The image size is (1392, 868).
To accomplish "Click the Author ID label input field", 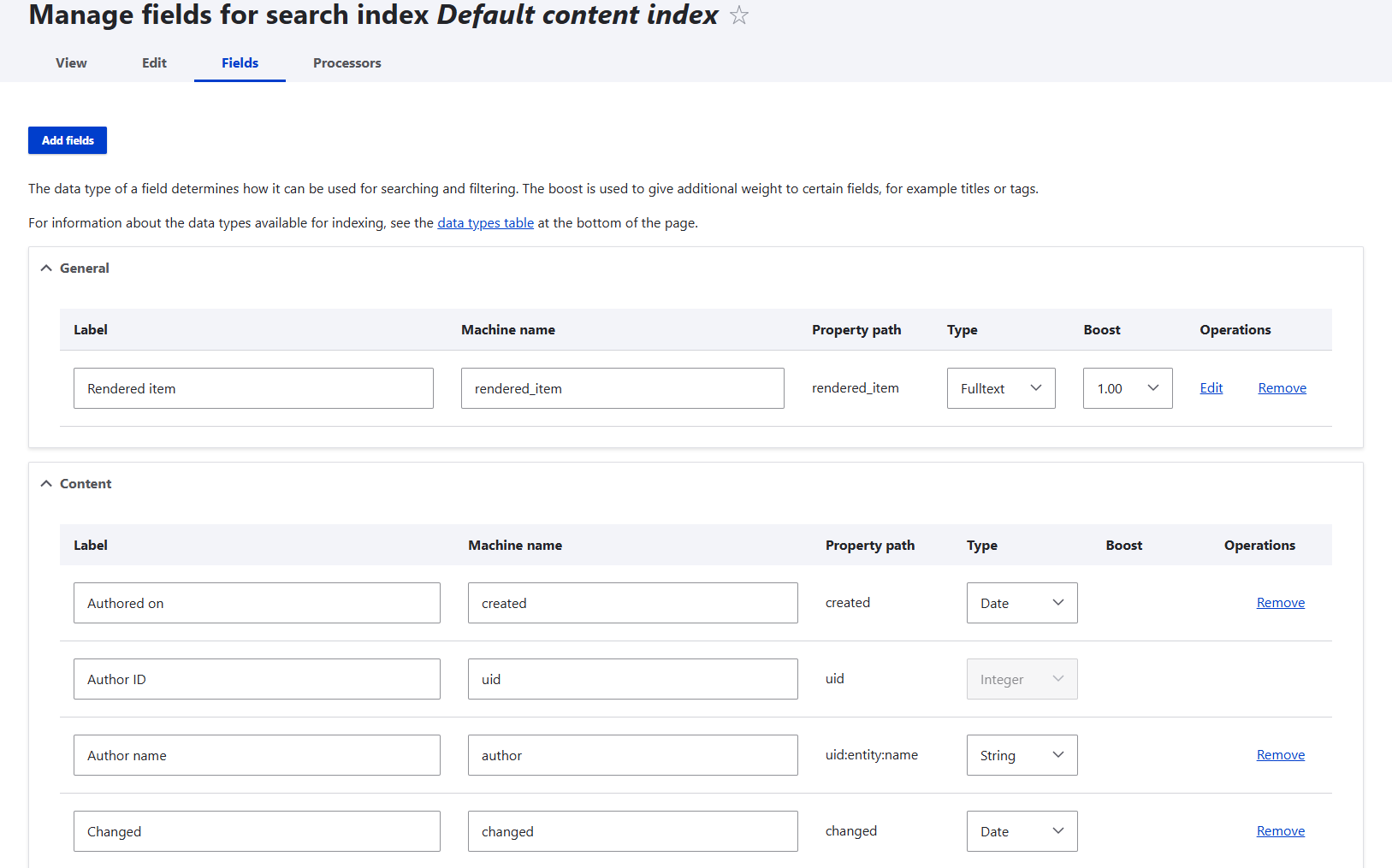I will [256, 678].
